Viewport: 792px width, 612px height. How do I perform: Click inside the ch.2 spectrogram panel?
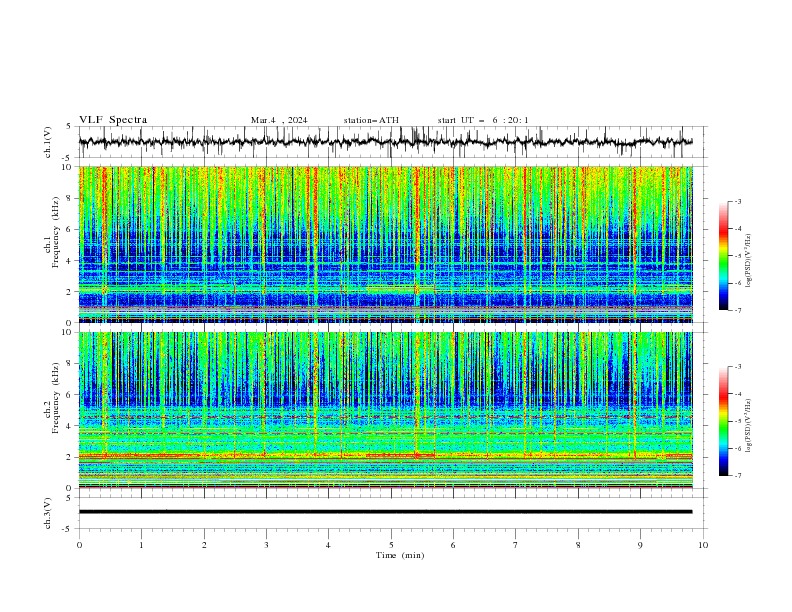[385, 410]
